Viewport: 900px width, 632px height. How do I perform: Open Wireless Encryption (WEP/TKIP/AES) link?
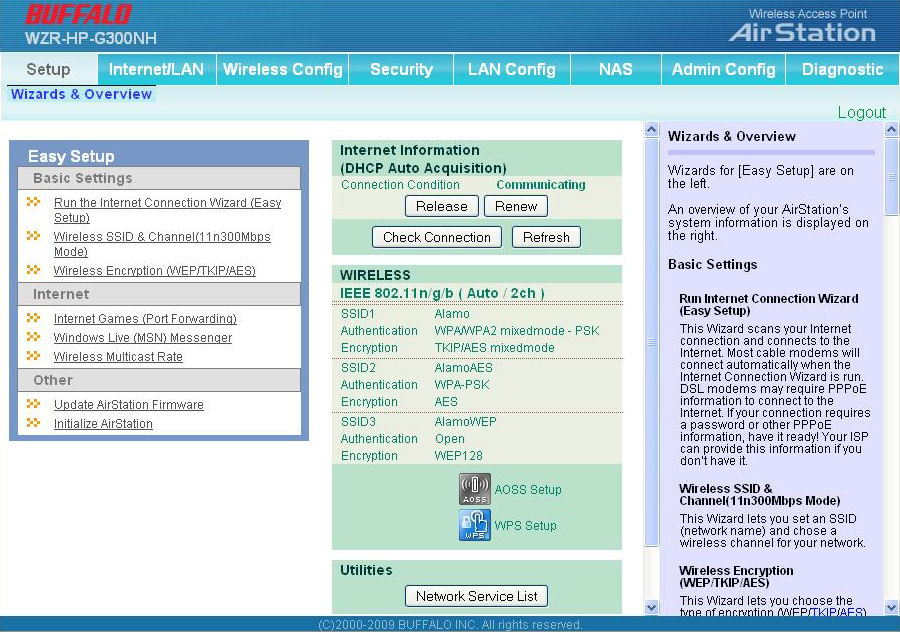click(154, 270)
